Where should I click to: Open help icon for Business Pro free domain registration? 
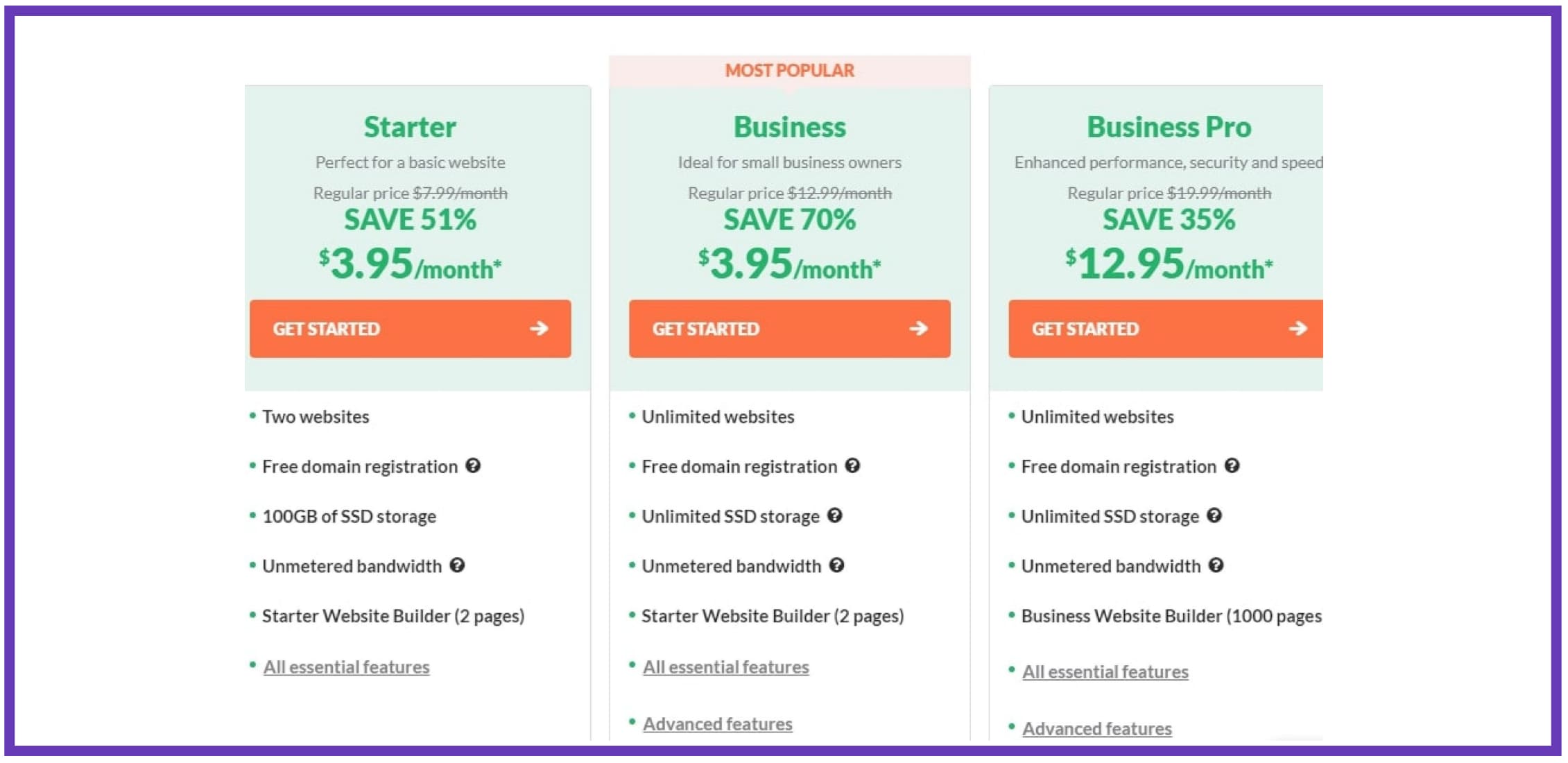pyautogui.click(x=1232, y=465)
